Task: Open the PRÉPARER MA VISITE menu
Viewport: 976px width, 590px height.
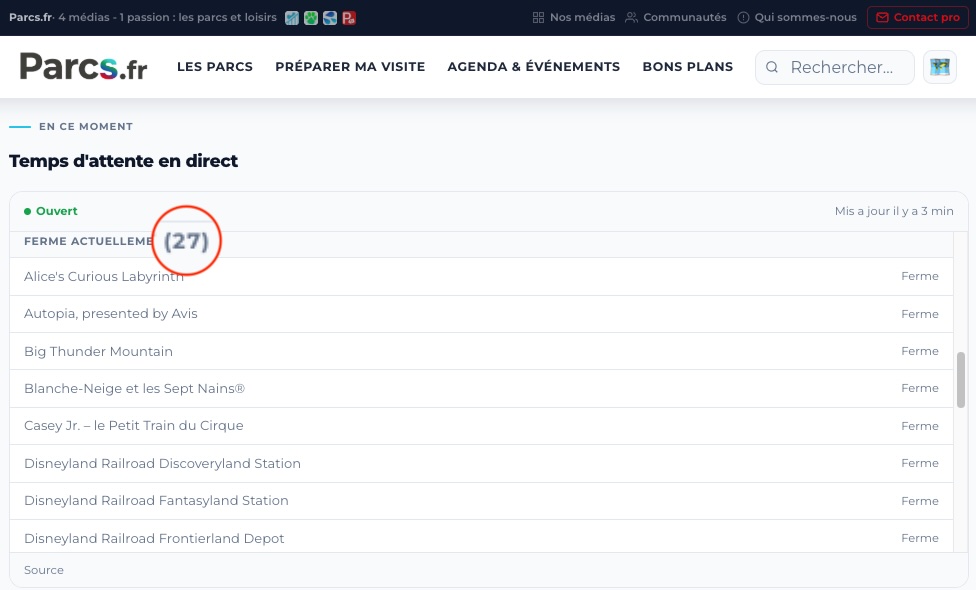Action: pos(350,67)
